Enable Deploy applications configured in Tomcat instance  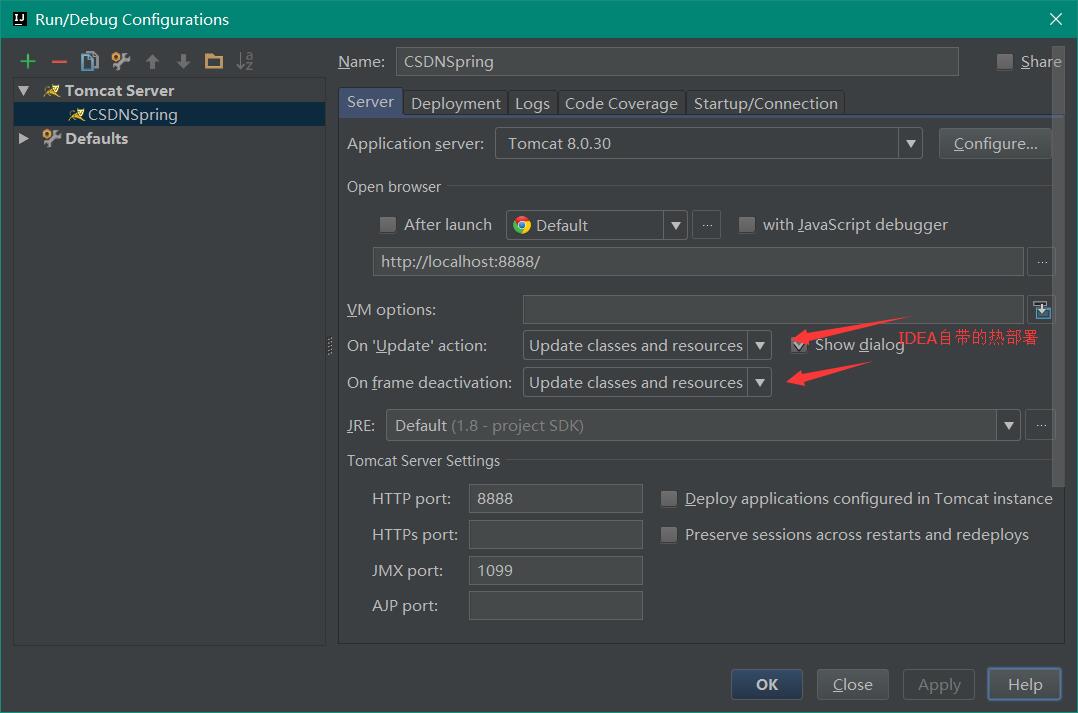pyautogui.click(x=668, y=498)
